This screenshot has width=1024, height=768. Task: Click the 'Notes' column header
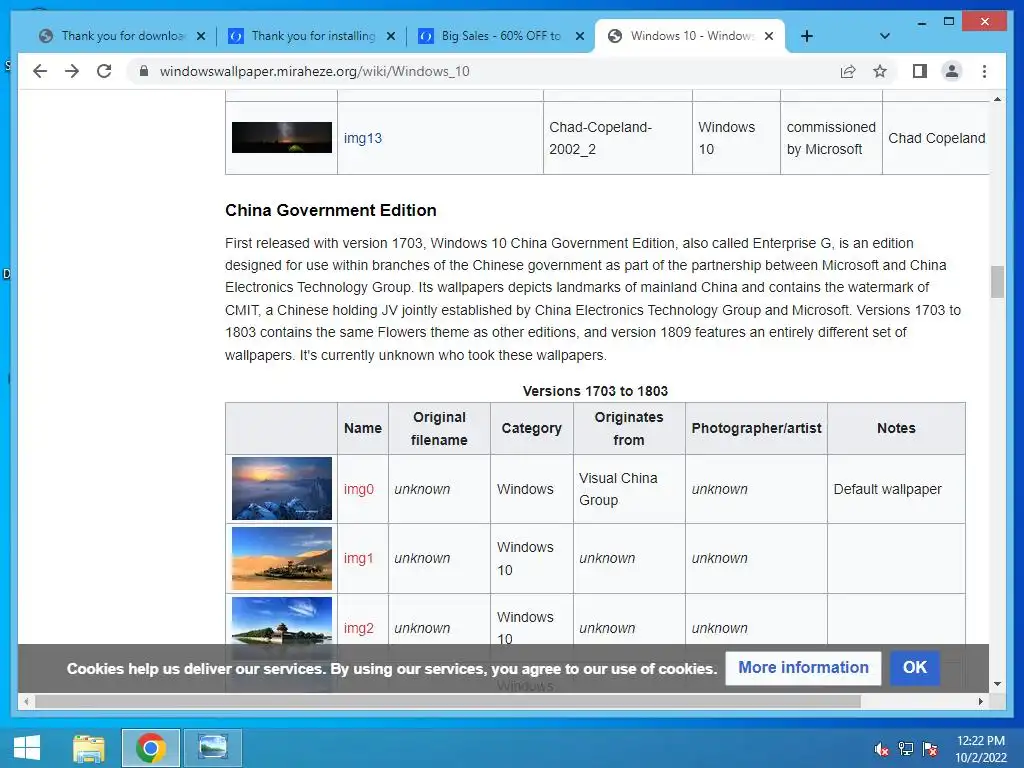coord(896,428)
